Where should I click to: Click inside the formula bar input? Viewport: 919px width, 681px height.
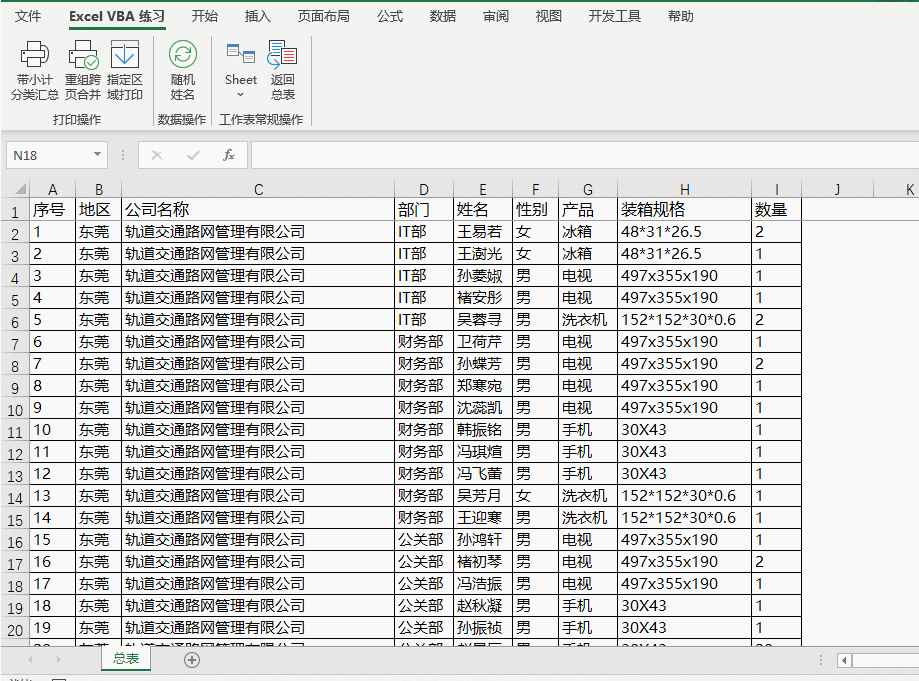(x=585, y=155)
